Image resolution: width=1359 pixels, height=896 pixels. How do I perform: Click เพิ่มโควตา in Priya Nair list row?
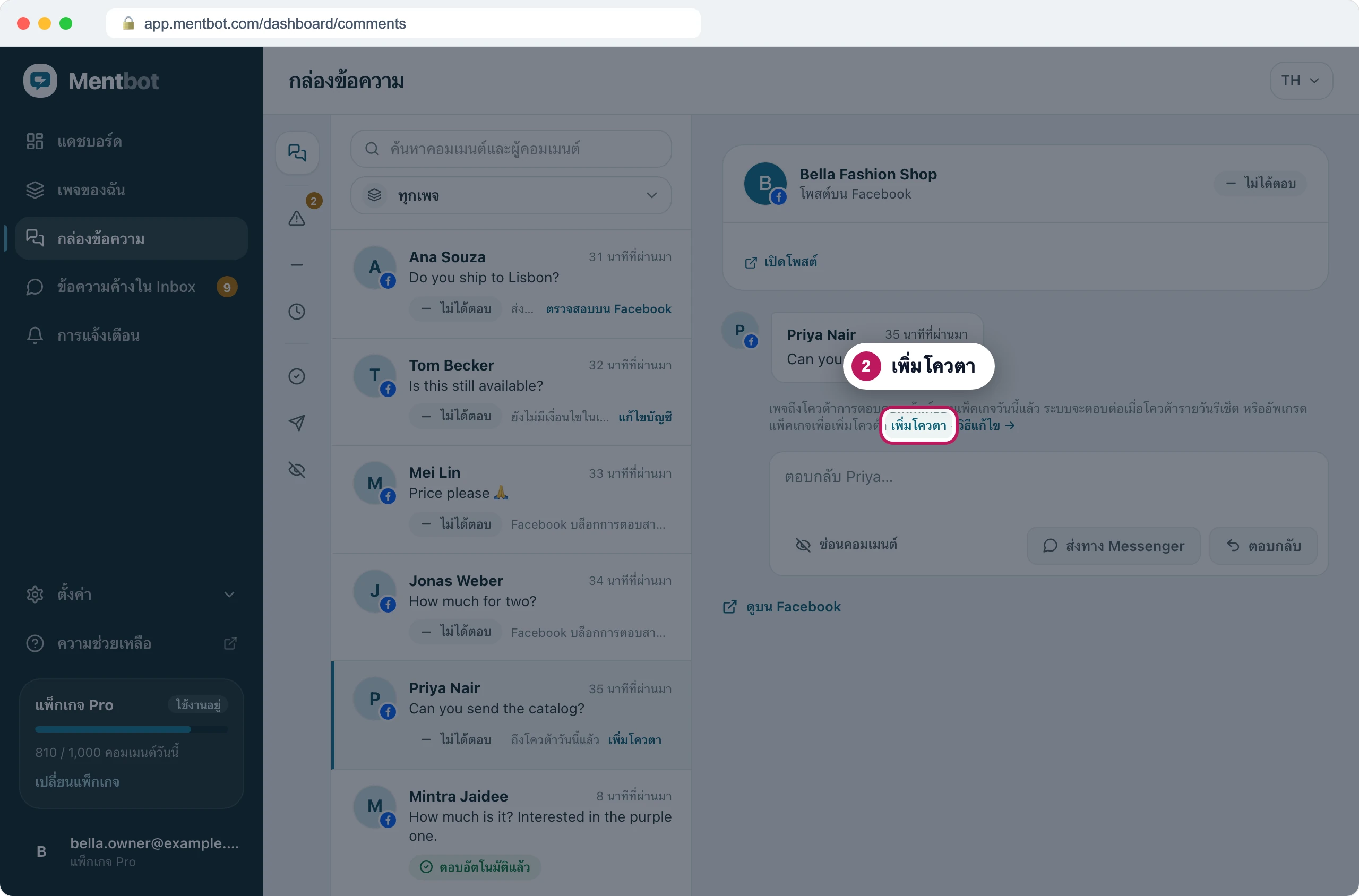point(634,740)
